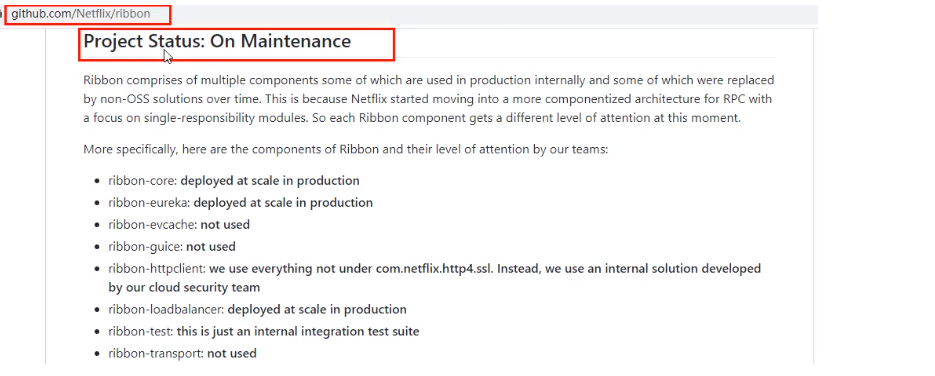Image resolution: width=935 pixels, height=376 pixels.
Task: Click the ribbon-guice list item
Action: point(172,247)
